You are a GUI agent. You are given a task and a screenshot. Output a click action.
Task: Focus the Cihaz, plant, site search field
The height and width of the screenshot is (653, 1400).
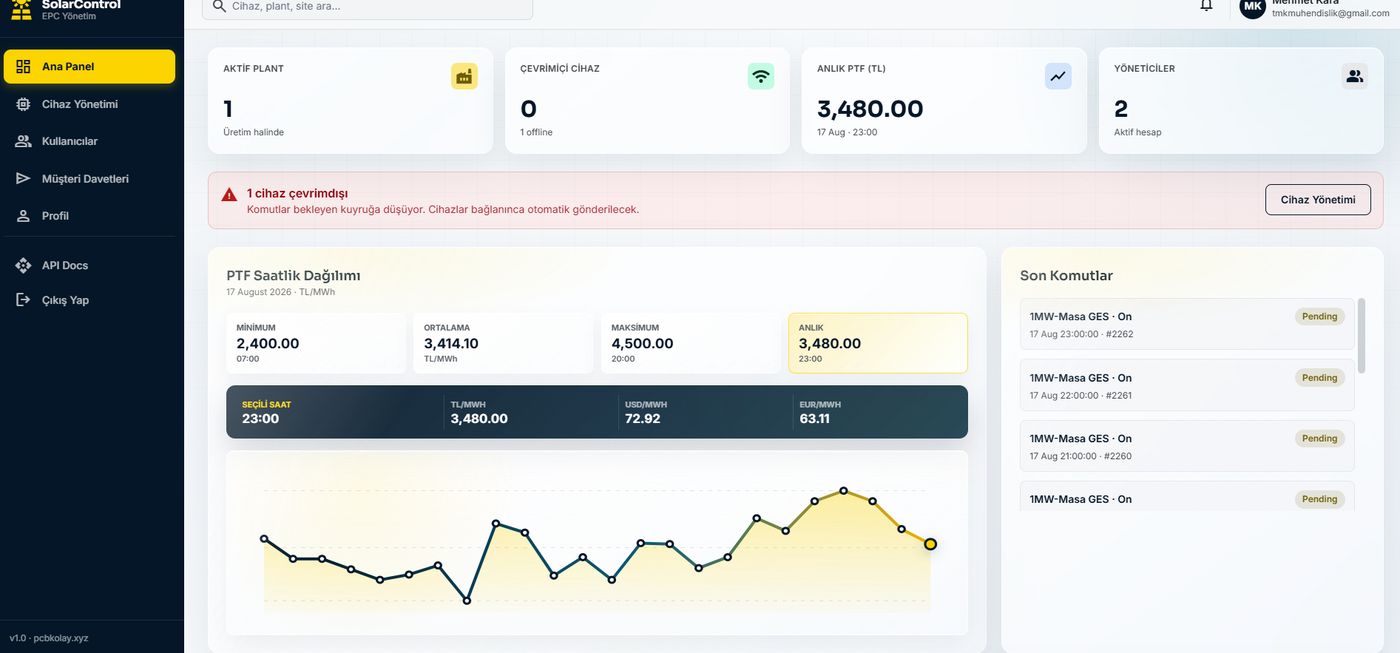tap(367, 6)
